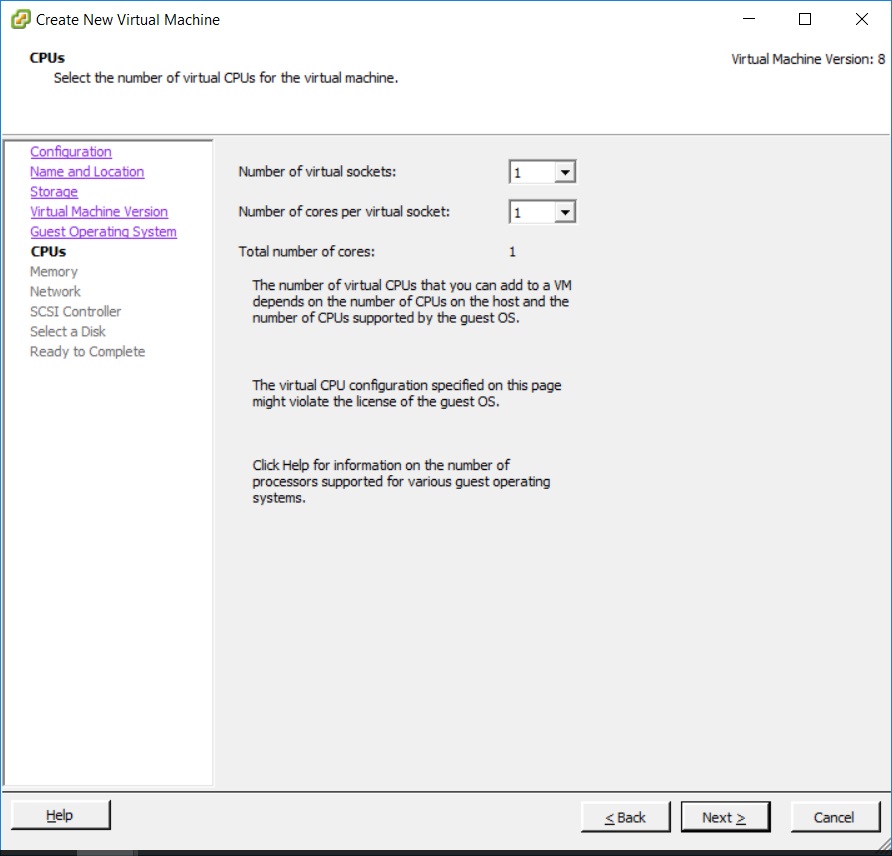Screen dimensions: 892x856
Task: Go back with the Back button
Action: tap(626, 817)
